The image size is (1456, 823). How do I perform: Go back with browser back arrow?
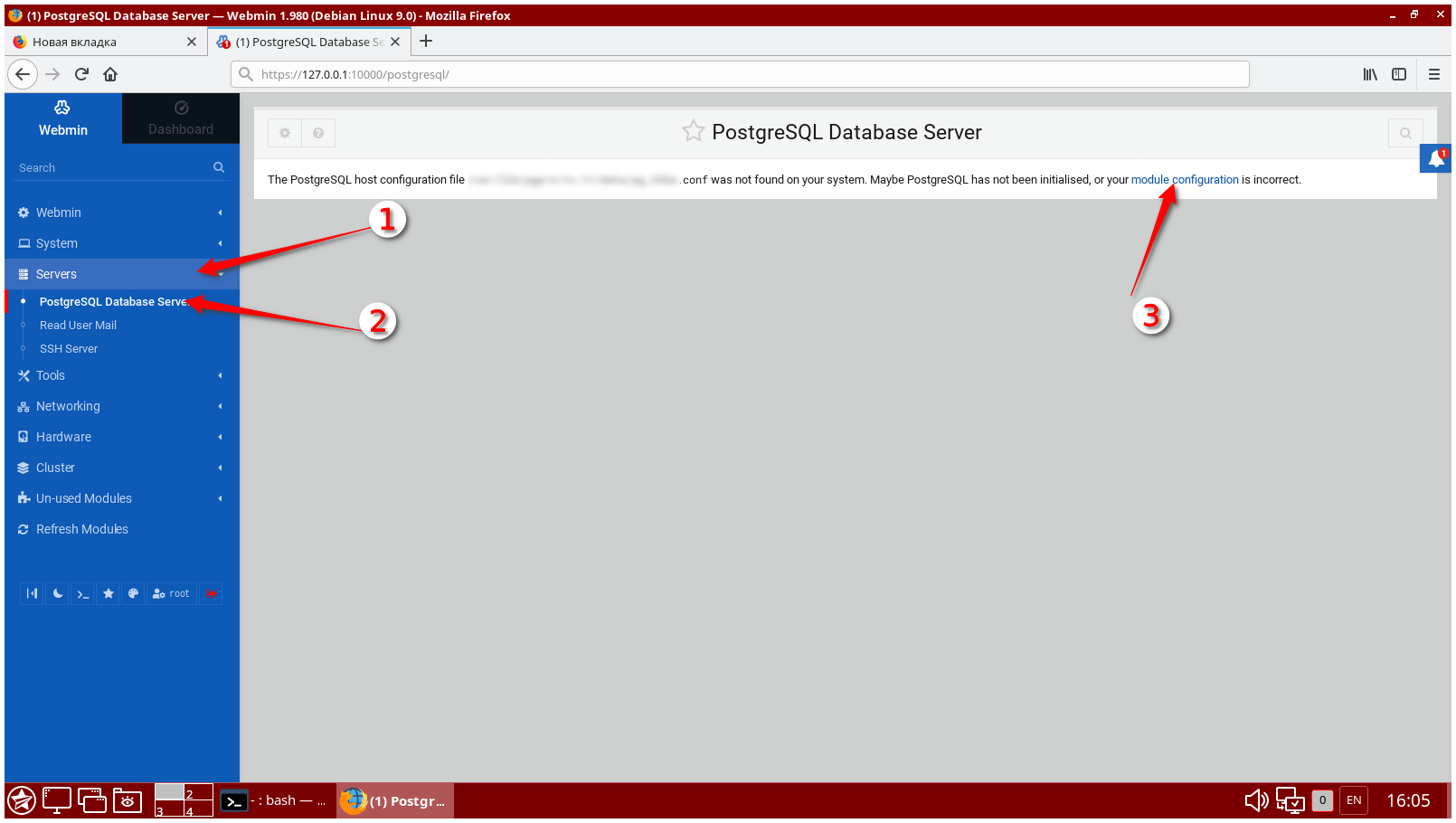pos(23,74)
